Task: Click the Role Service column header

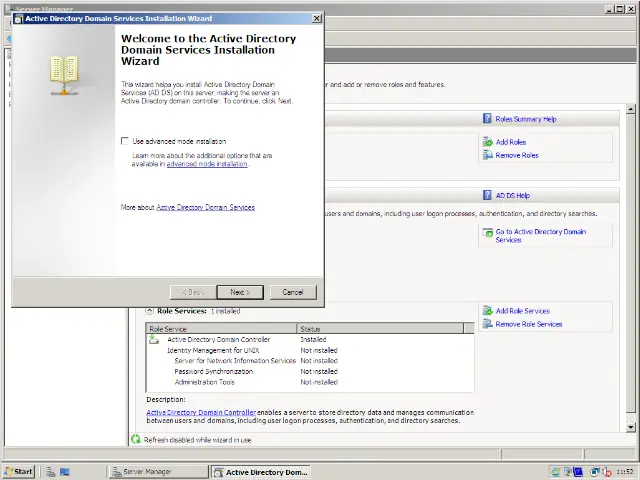Action: 222,328
